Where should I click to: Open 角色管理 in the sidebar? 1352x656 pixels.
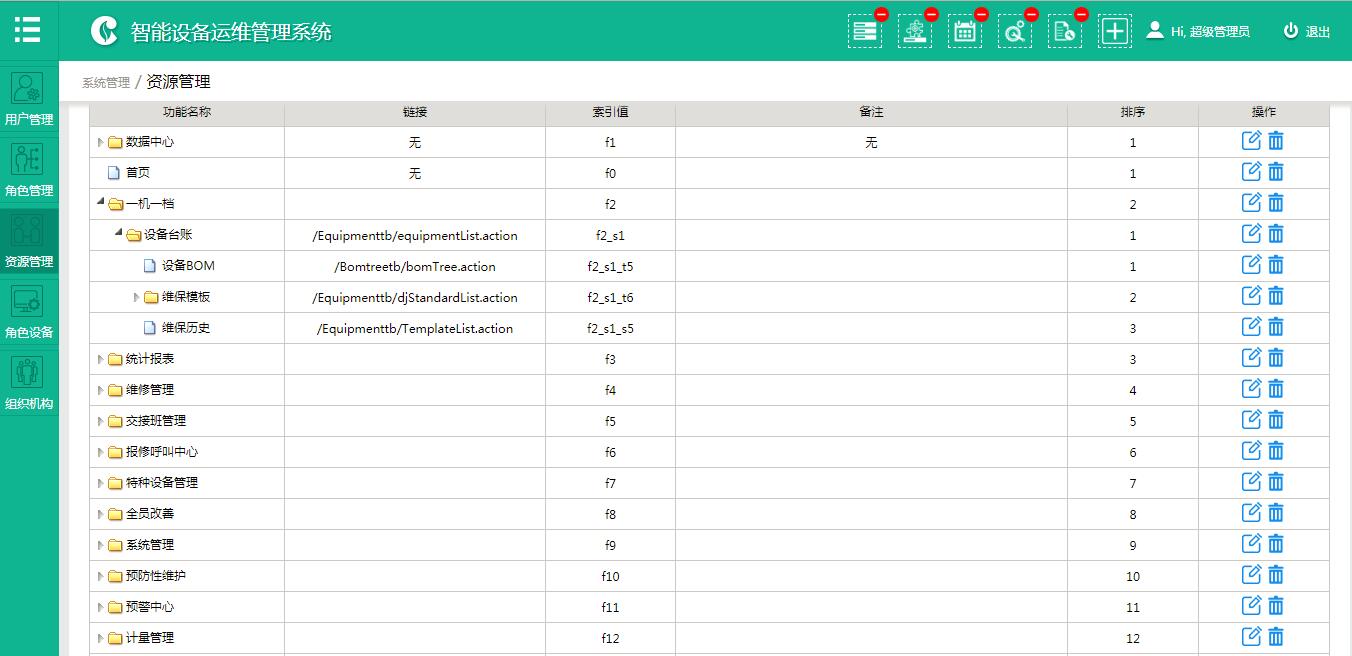[x=29, y=170]
